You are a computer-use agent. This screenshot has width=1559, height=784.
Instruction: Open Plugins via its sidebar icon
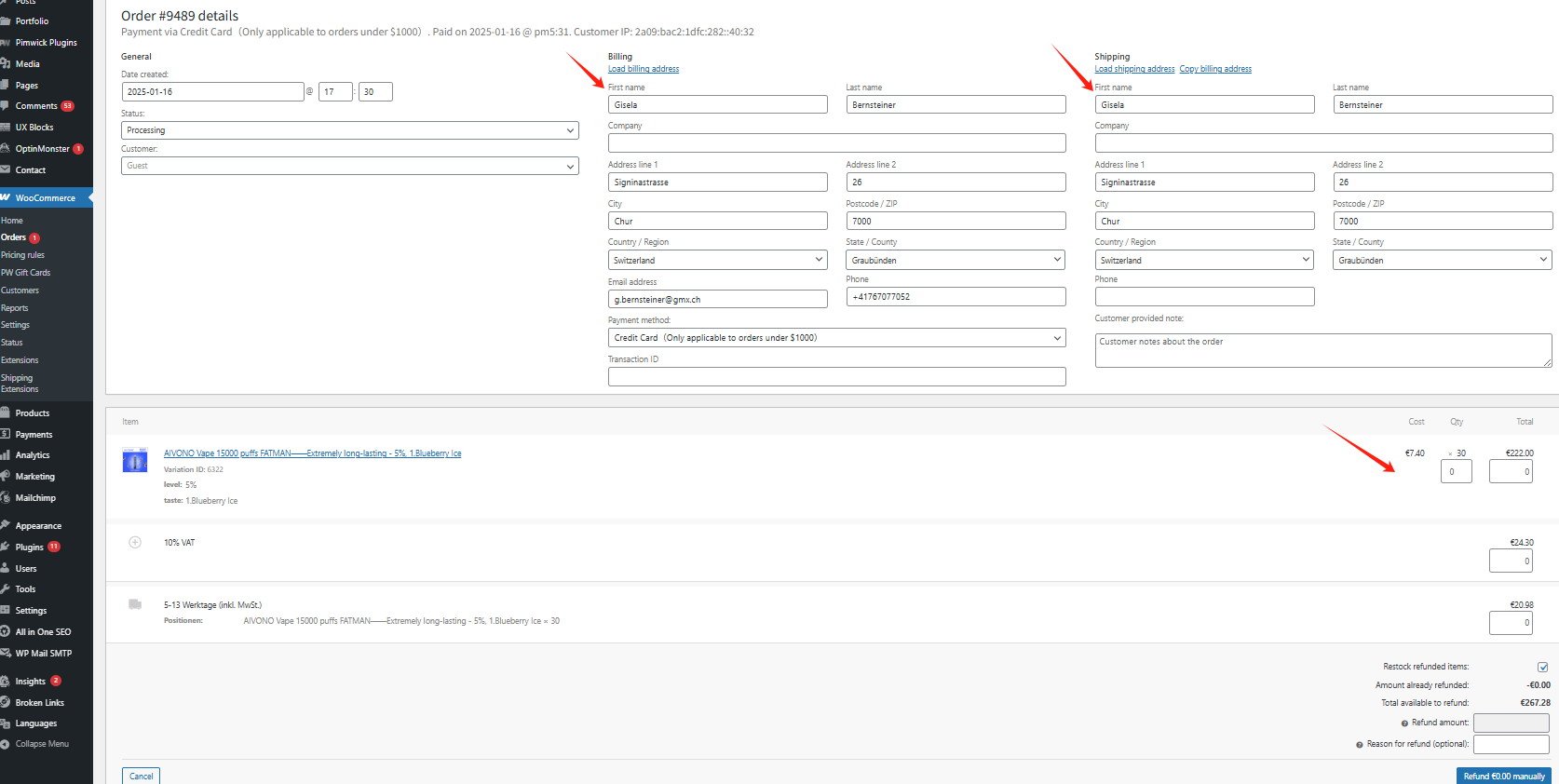(6, 547)
